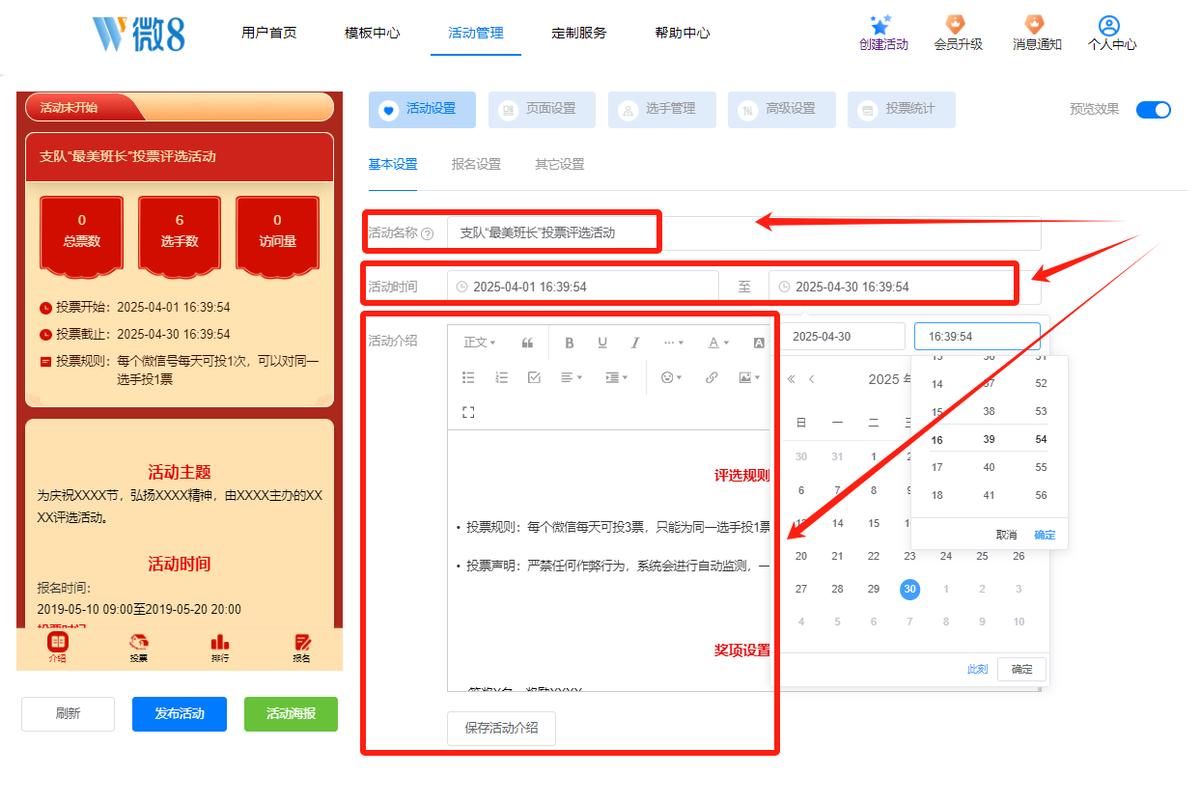Screen dimensions: 1200x798
Task: Enter editor fullscreen mode
Action: pyautogui.click(x=468, y=412)
